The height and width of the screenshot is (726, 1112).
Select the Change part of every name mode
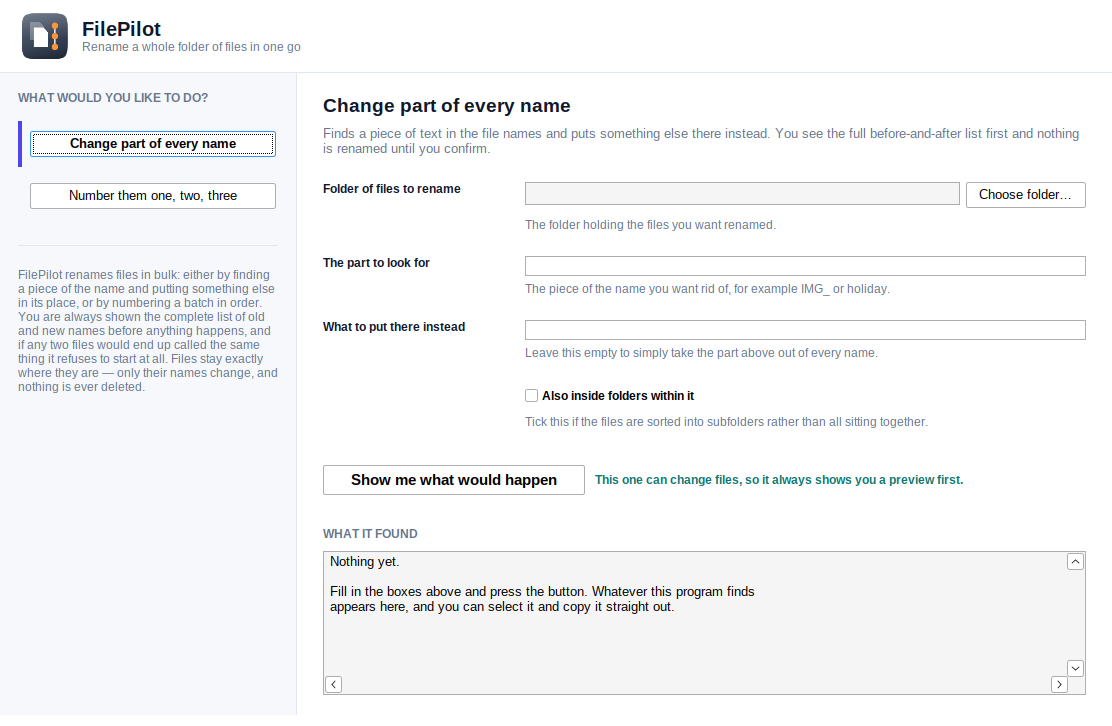coord(152,144)
